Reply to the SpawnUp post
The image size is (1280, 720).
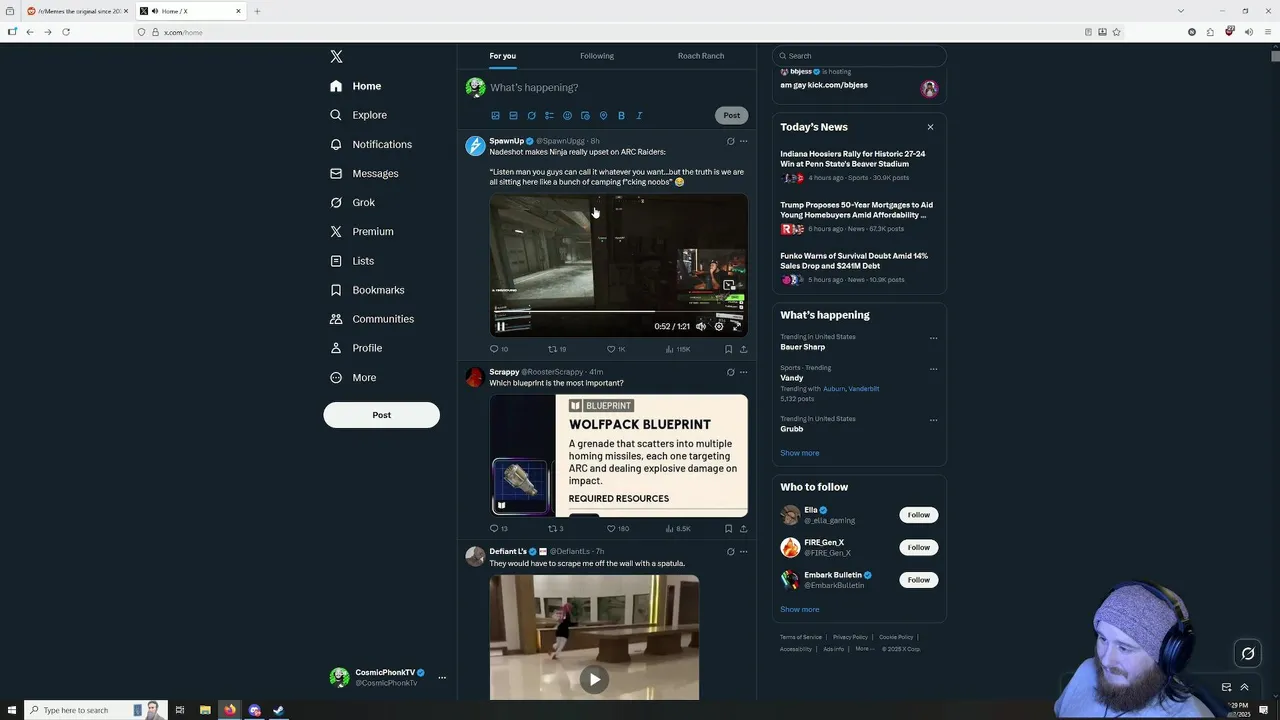[x=498, y=349]
